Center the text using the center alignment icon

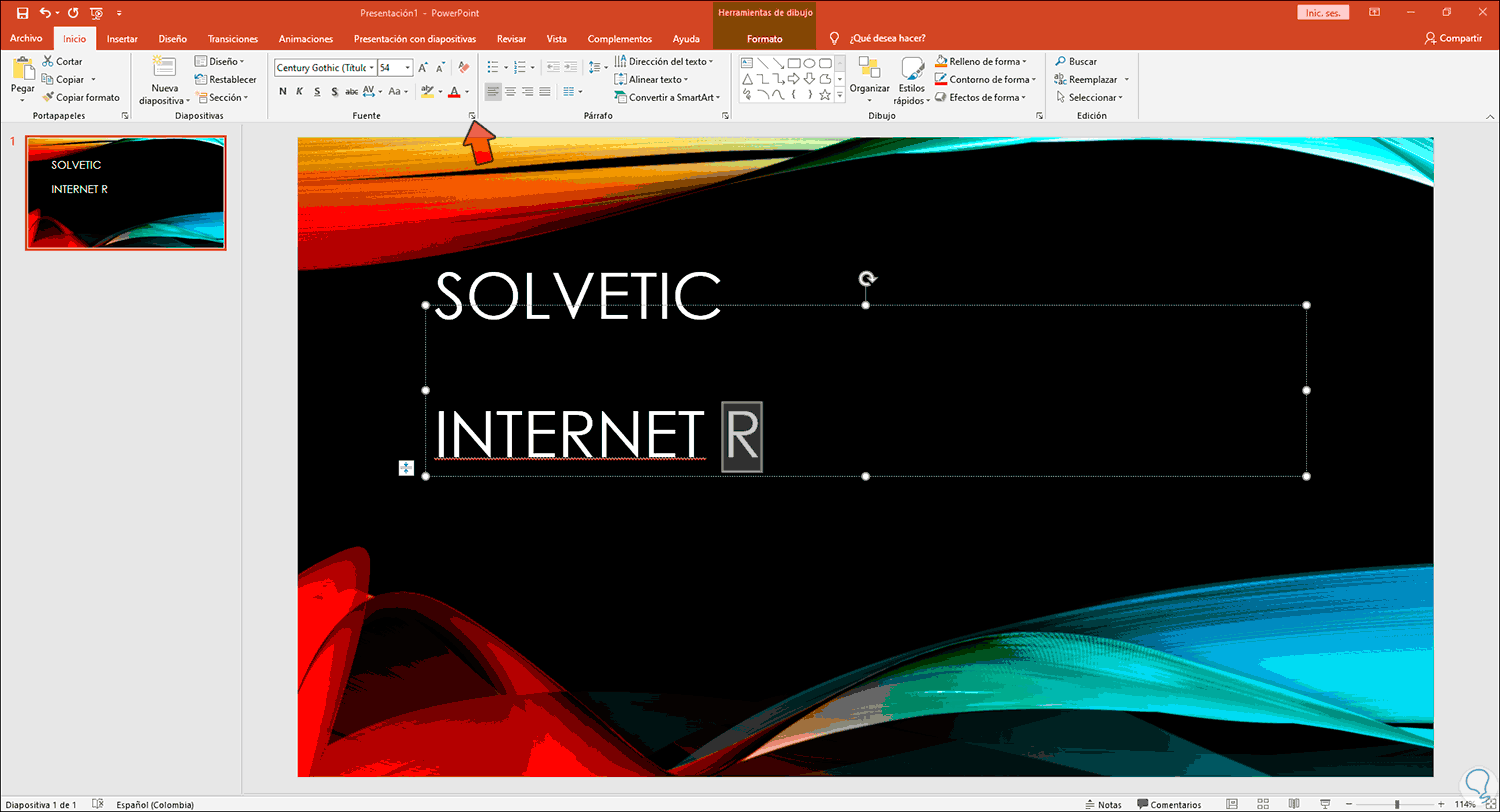pos(510,90)
